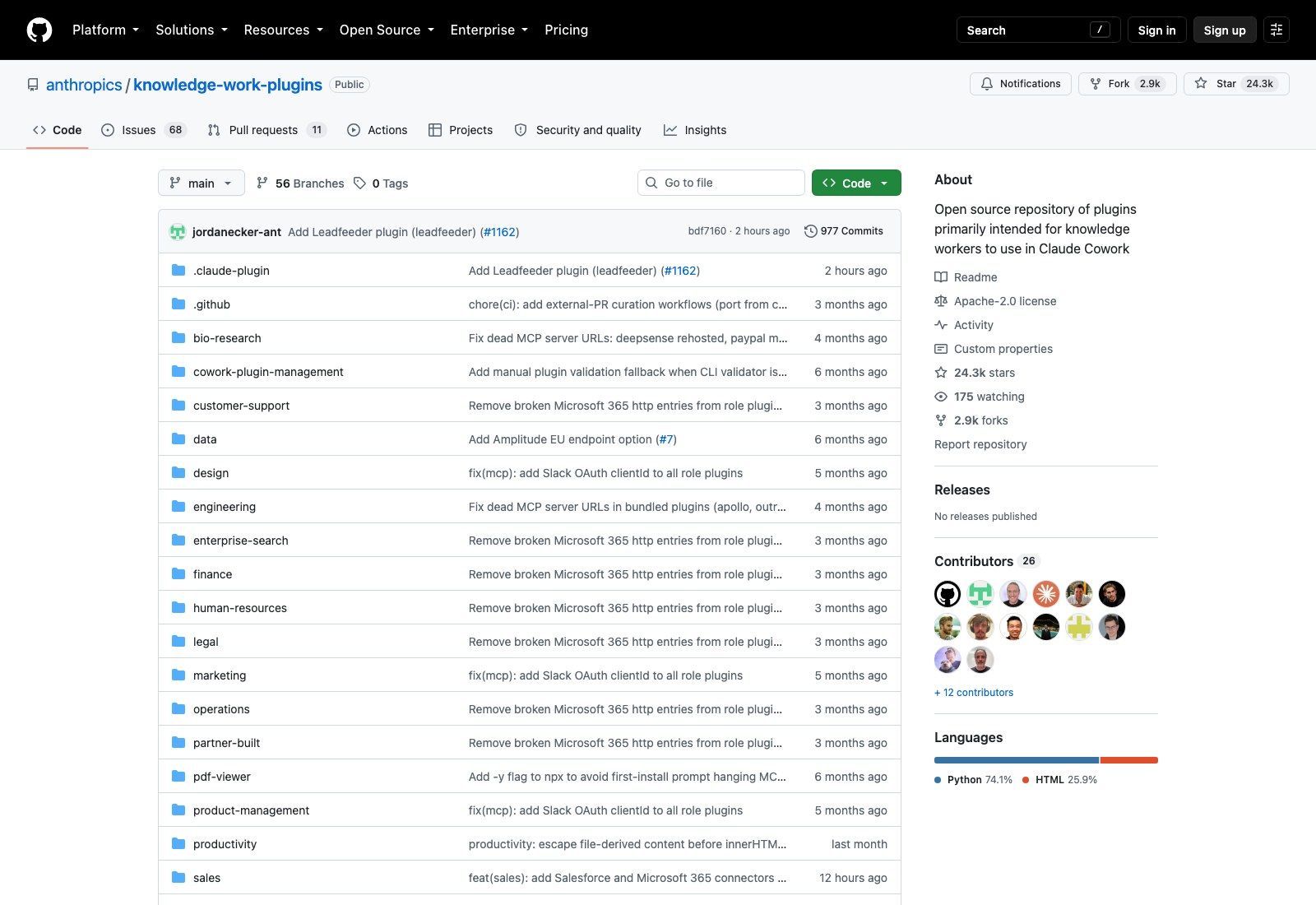The height and width of the screenshot is (905, 1316).
Task: Open the anthropics organization link
Action: click(84, 85)
